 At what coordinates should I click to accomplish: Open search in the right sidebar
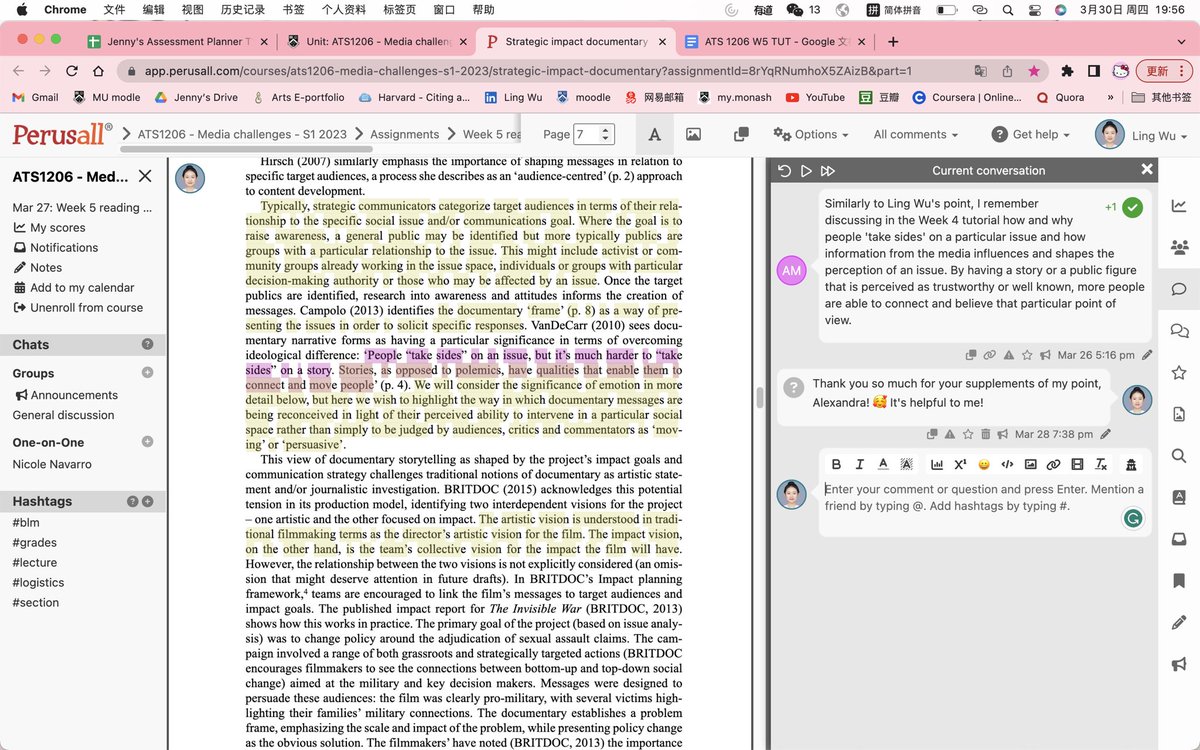click(1179, 456)
